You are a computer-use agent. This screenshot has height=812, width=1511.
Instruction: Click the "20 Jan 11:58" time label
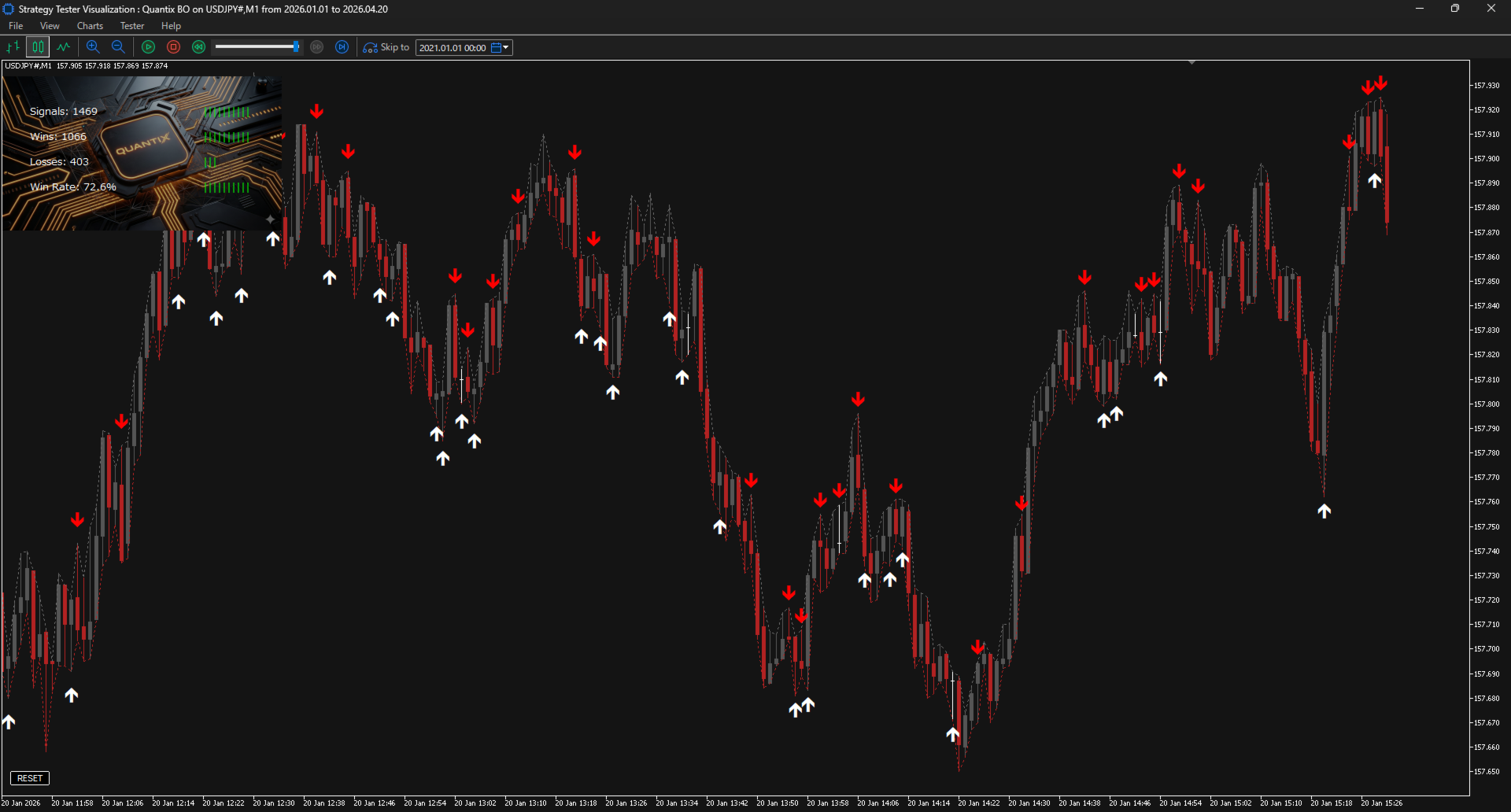[x=72, y=803]
